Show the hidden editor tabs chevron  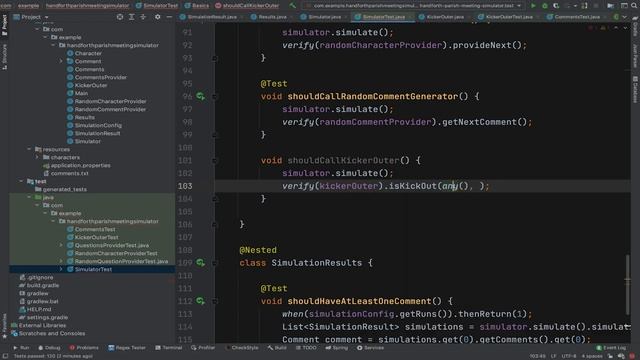624,17
